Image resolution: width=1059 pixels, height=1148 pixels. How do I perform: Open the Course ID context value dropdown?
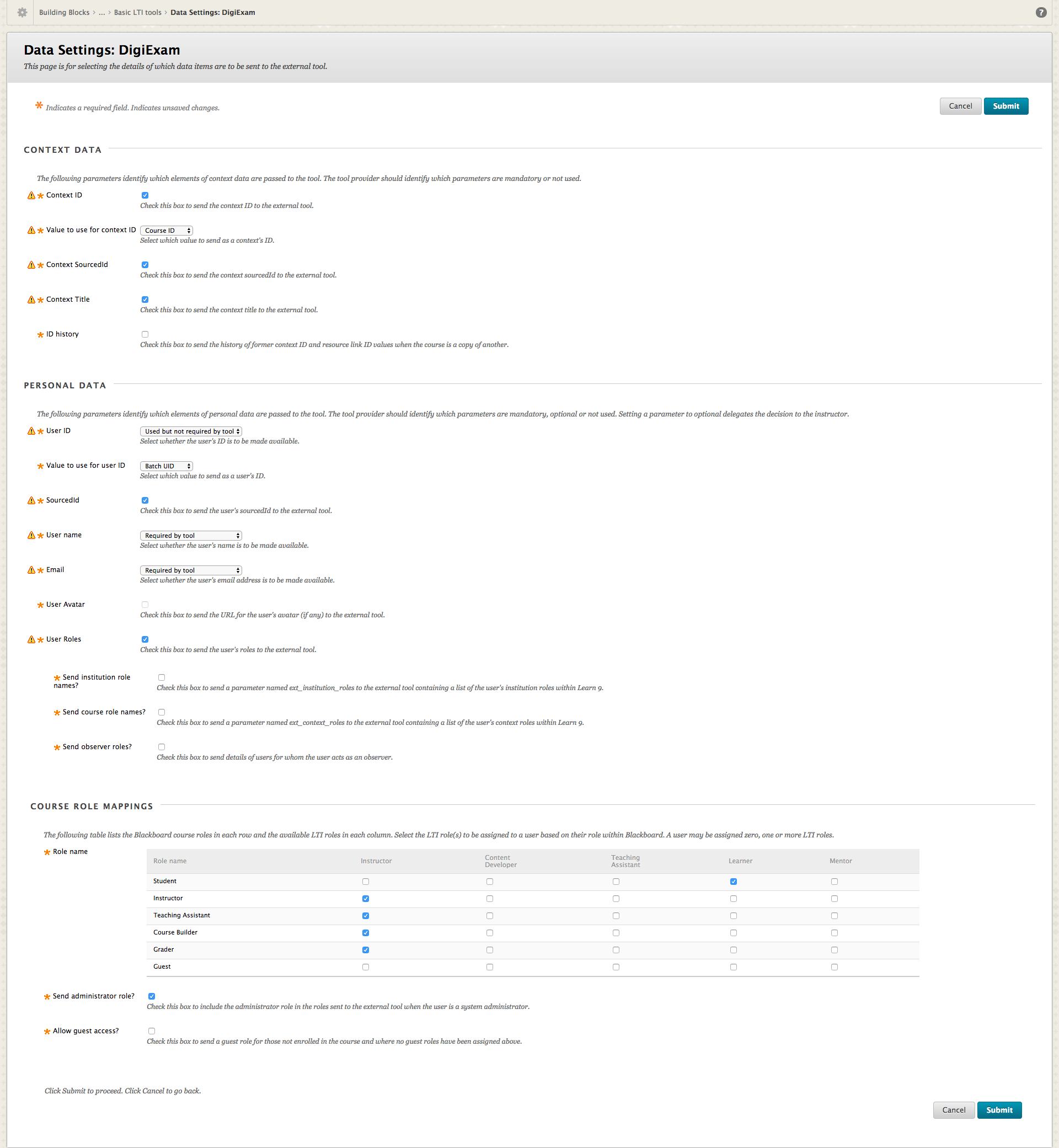tap(167, 231)
